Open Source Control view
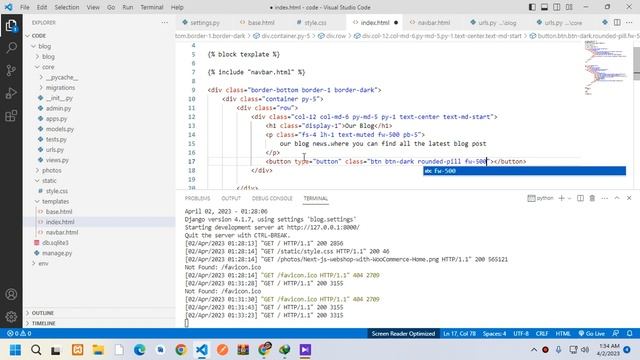640x360 pixels. (11, 71)
